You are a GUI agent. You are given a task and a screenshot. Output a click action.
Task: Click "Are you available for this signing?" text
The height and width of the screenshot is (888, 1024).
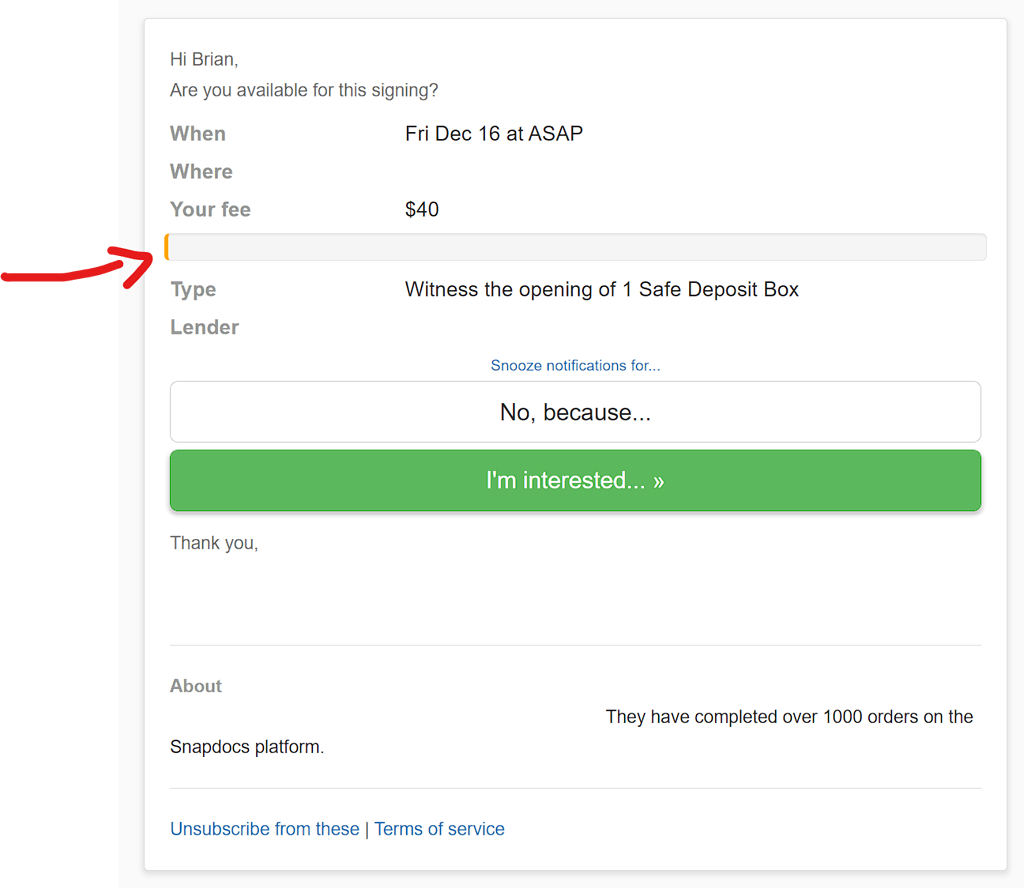click(304, 91)
